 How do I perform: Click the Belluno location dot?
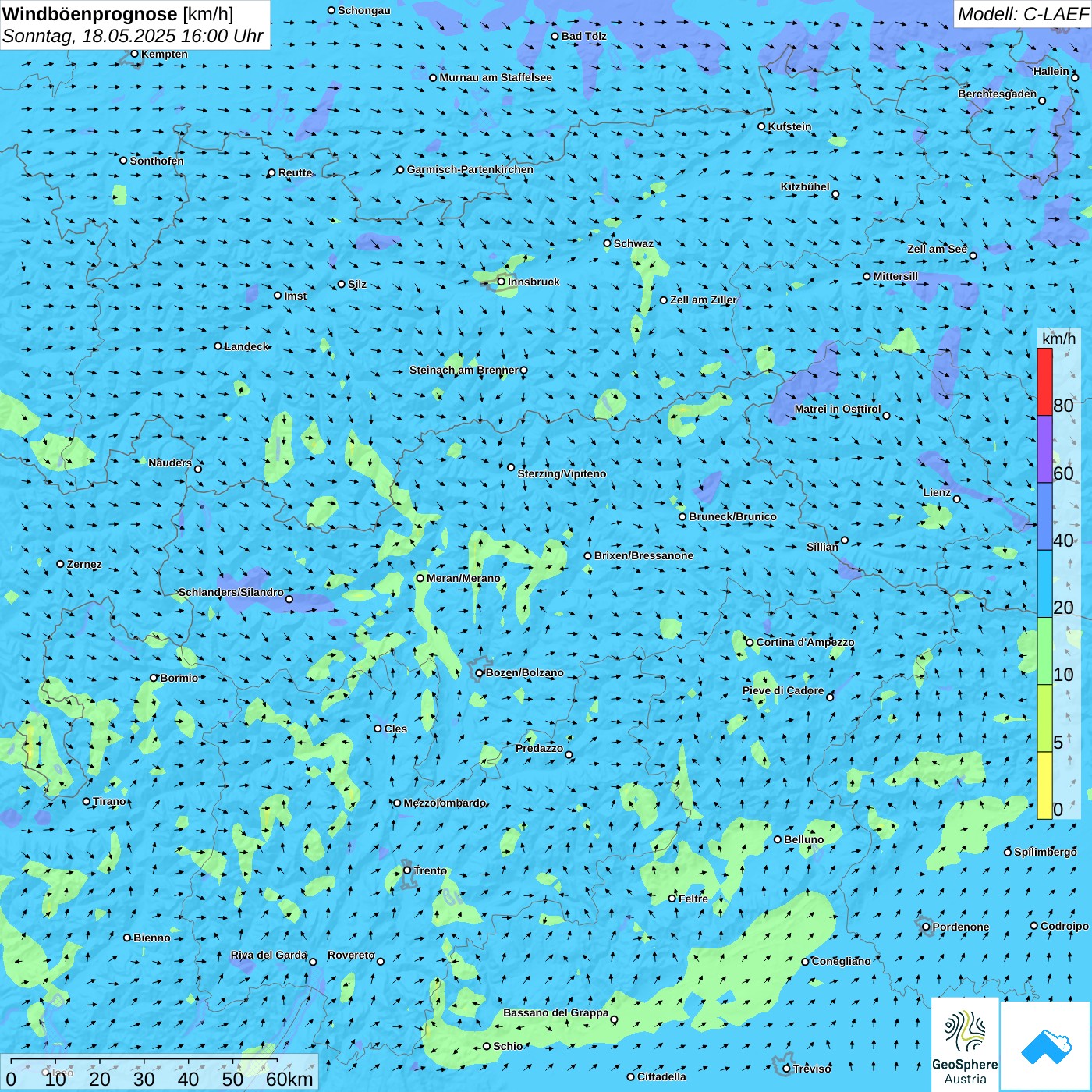click(778, 839)
